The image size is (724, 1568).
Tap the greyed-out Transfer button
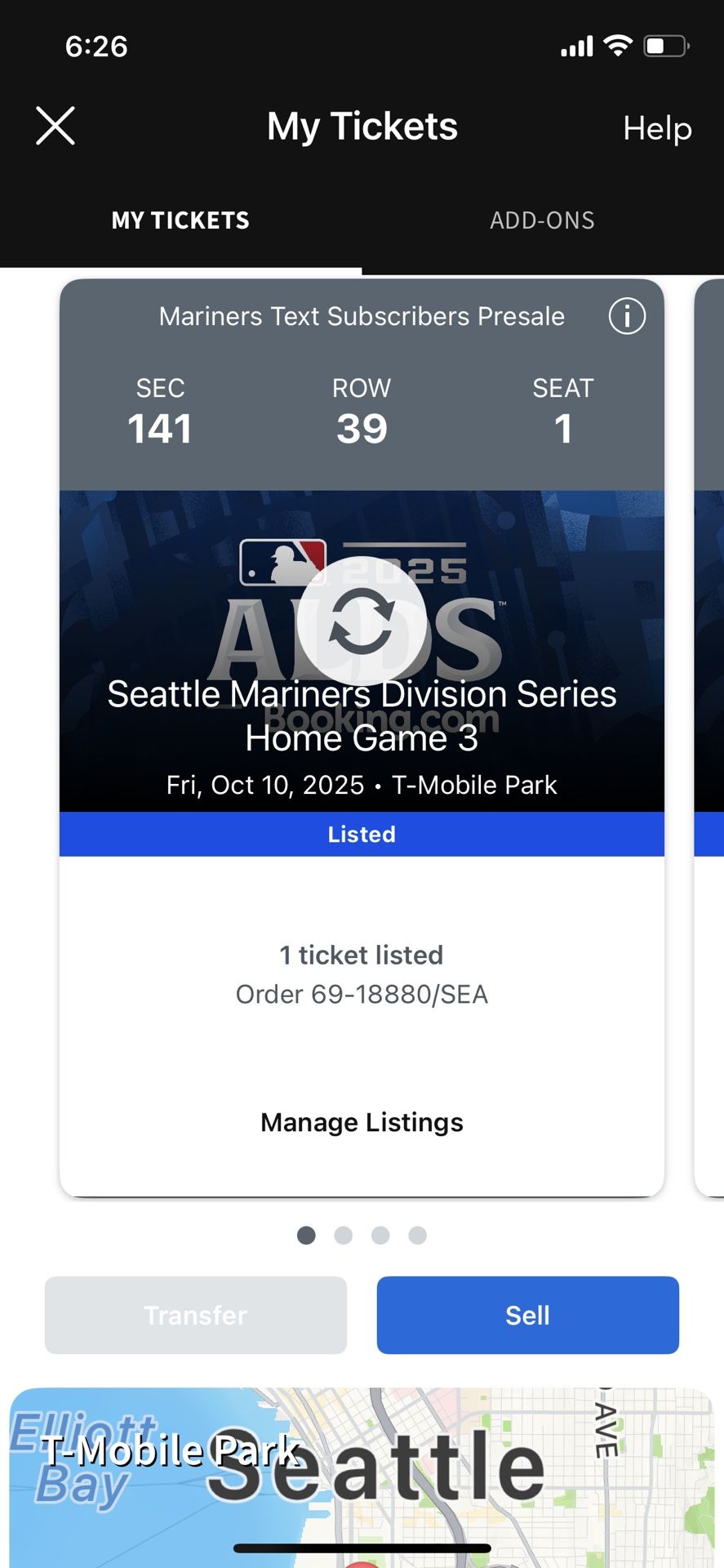pos(196,1315)
